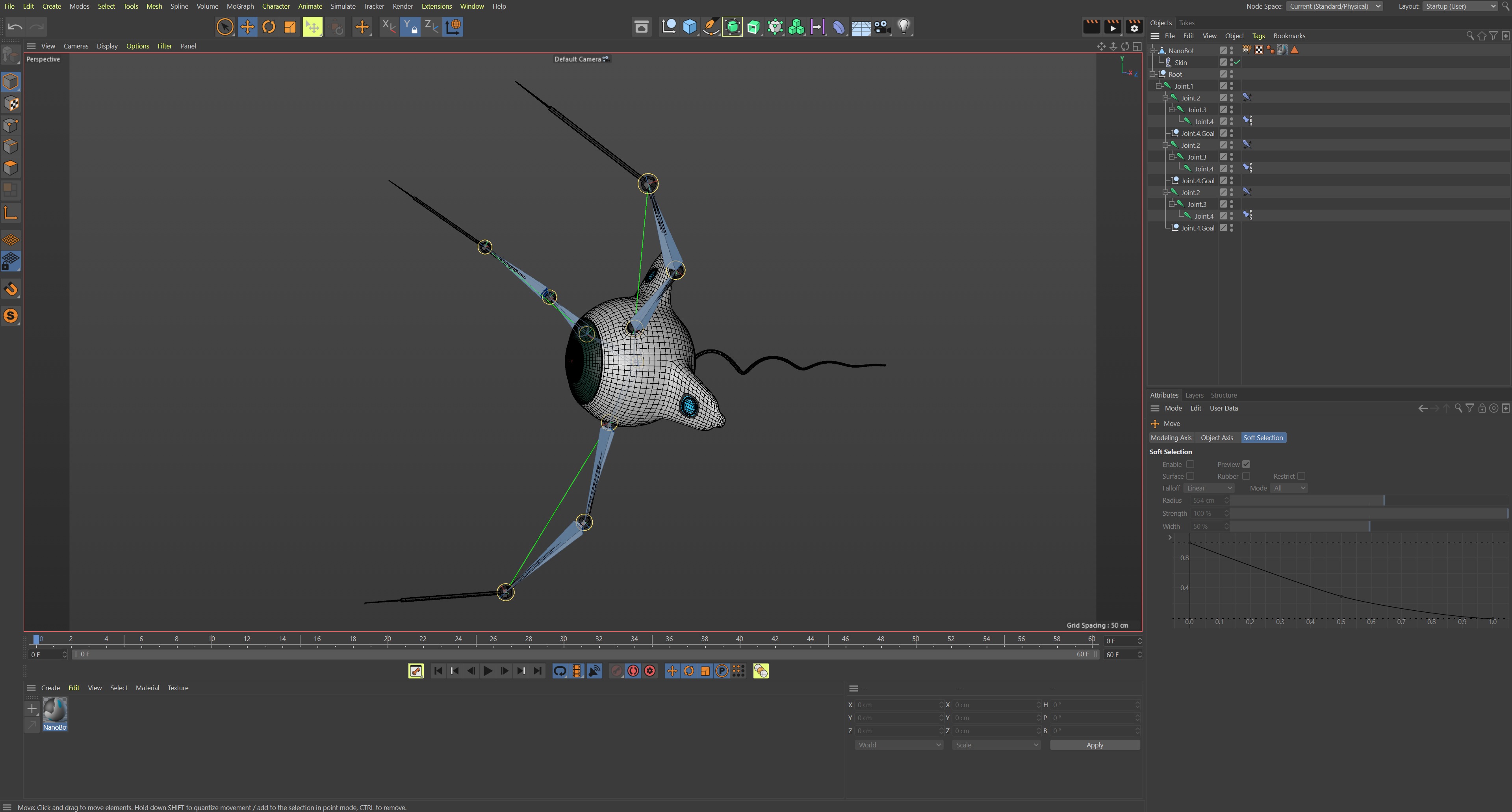Toggle Snap with the orange S icon
This screenshot has width=1512, height=812.
pos(11,316)
